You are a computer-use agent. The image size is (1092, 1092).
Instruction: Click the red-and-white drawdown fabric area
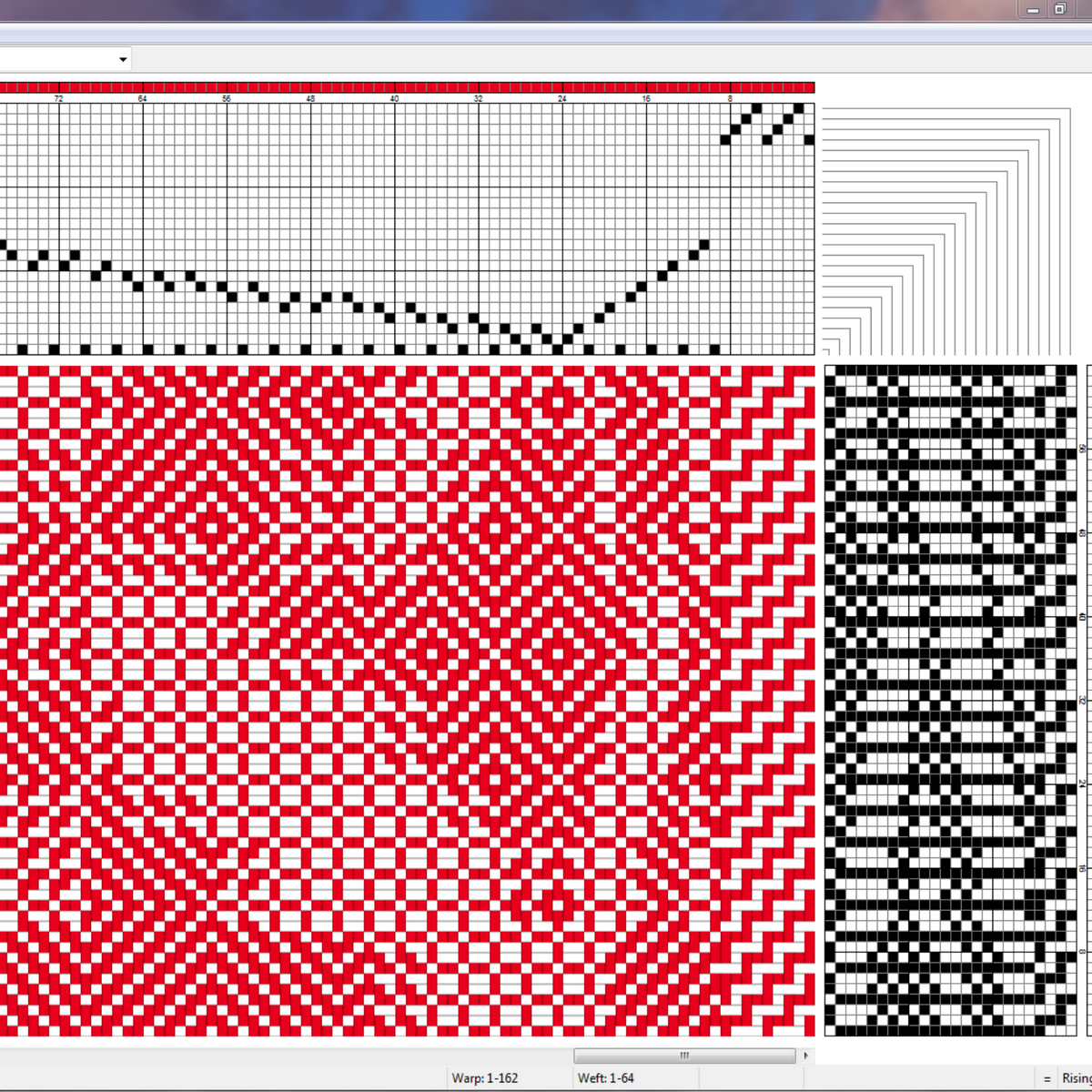click(407, 701)
